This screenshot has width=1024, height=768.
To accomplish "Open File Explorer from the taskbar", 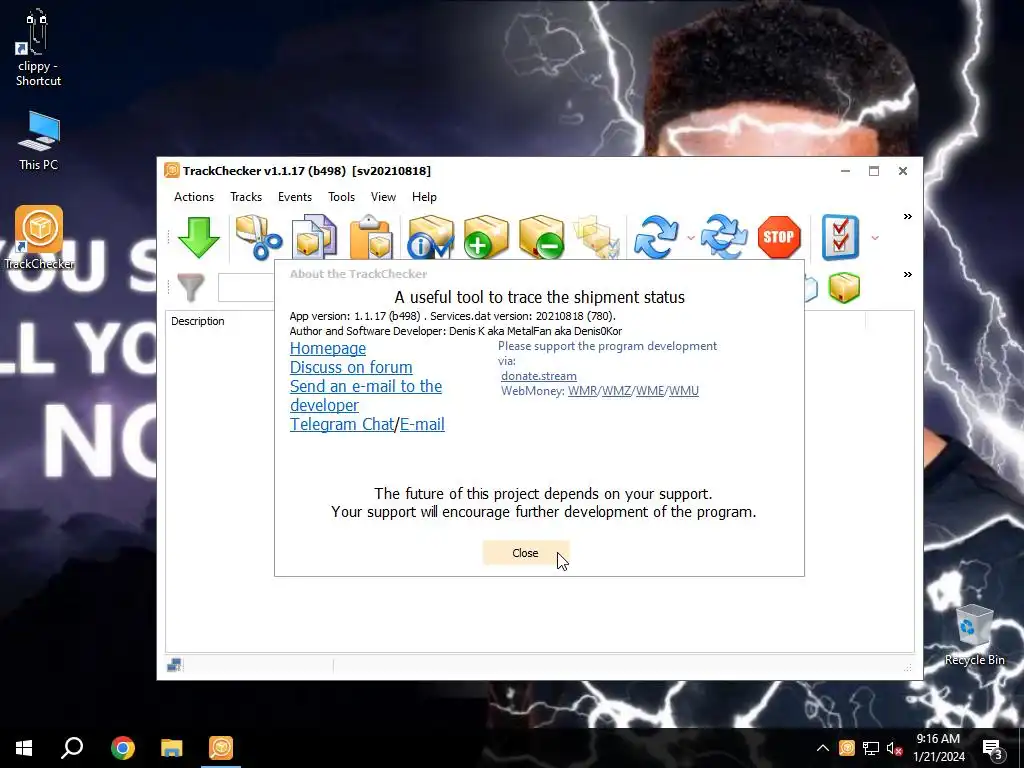I will (x=172, y=748).
